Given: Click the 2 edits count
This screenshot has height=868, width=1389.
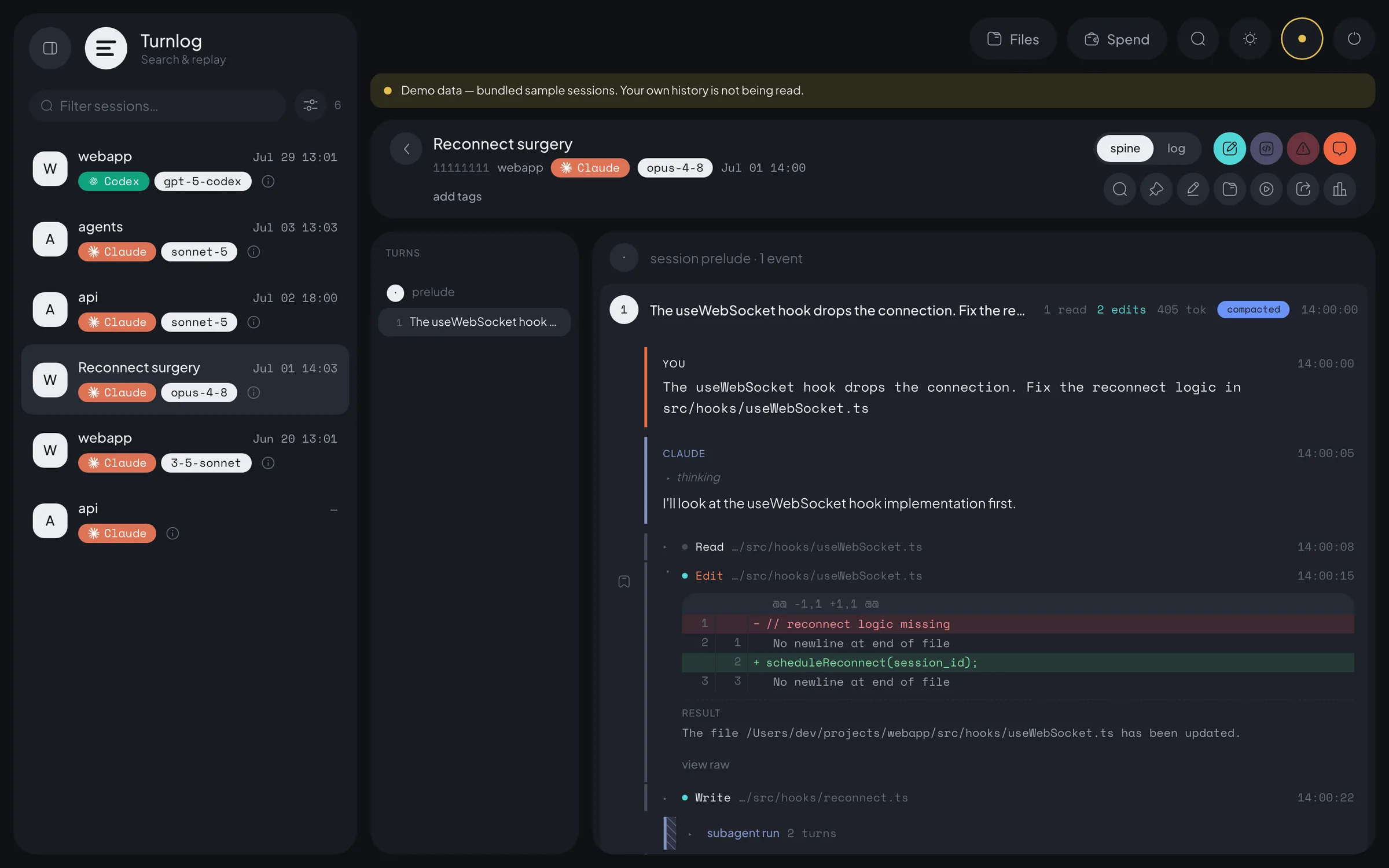Looking at the screenshot, I should 1121,310.
